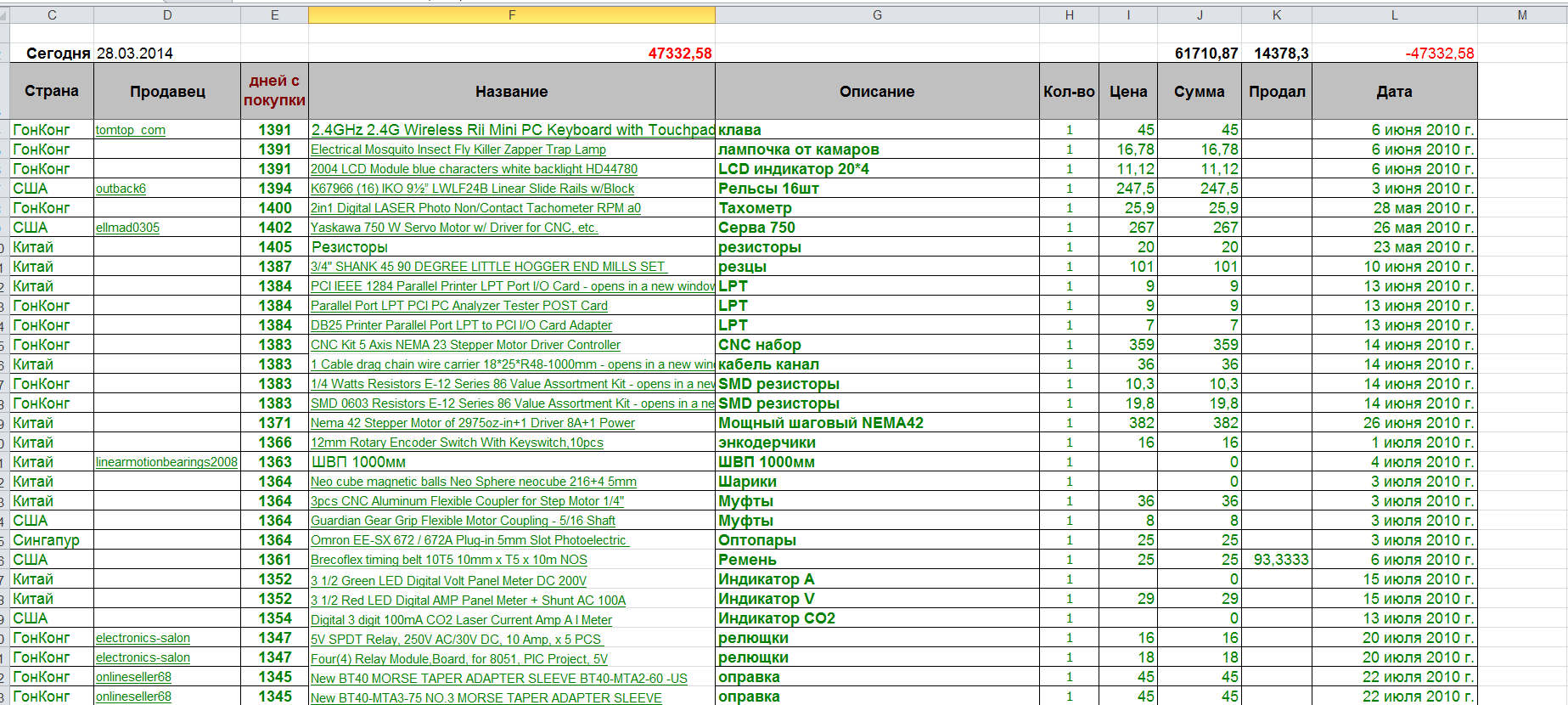Viewport: 1568px width, 705px height.
Task: Open Yaskawa 750 W Servo Motor link
Action: [x=454, y=228]
